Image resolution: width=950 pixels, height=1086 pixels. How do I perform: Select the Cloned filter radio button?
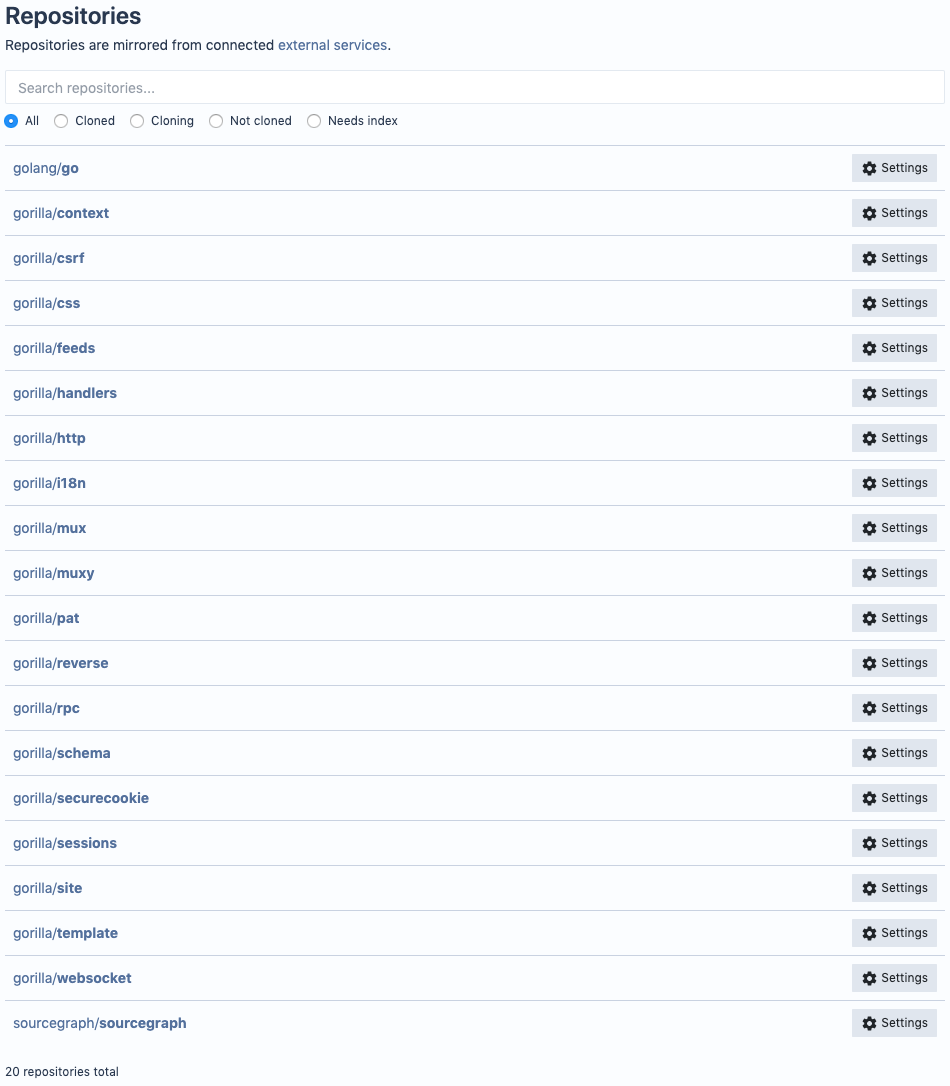click(x=61, y=121)
